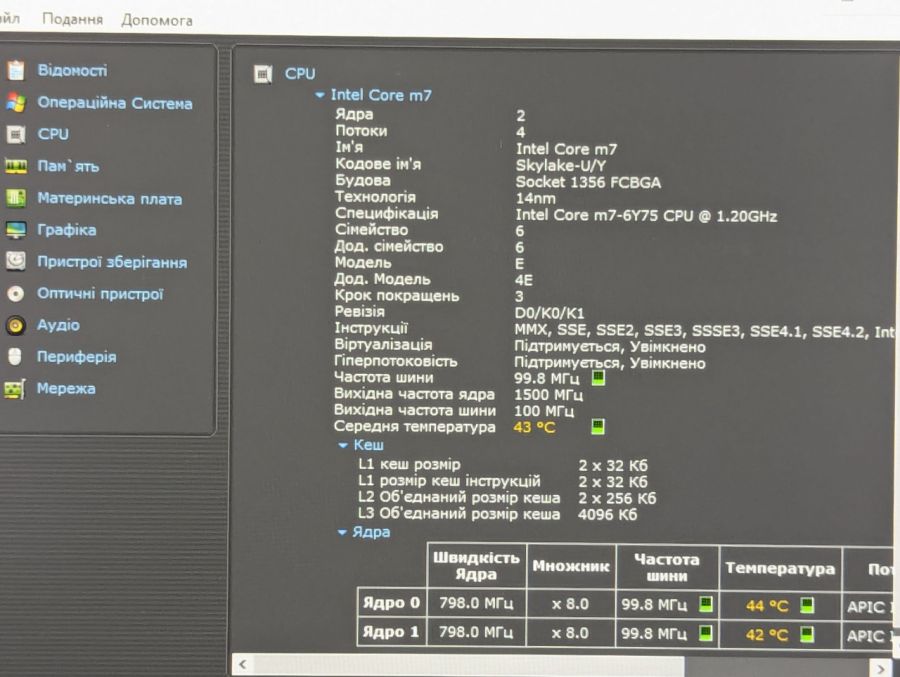Open the Відомості summary section
Viewport: 900px width, 677px height.
click(x=72, y=71)
